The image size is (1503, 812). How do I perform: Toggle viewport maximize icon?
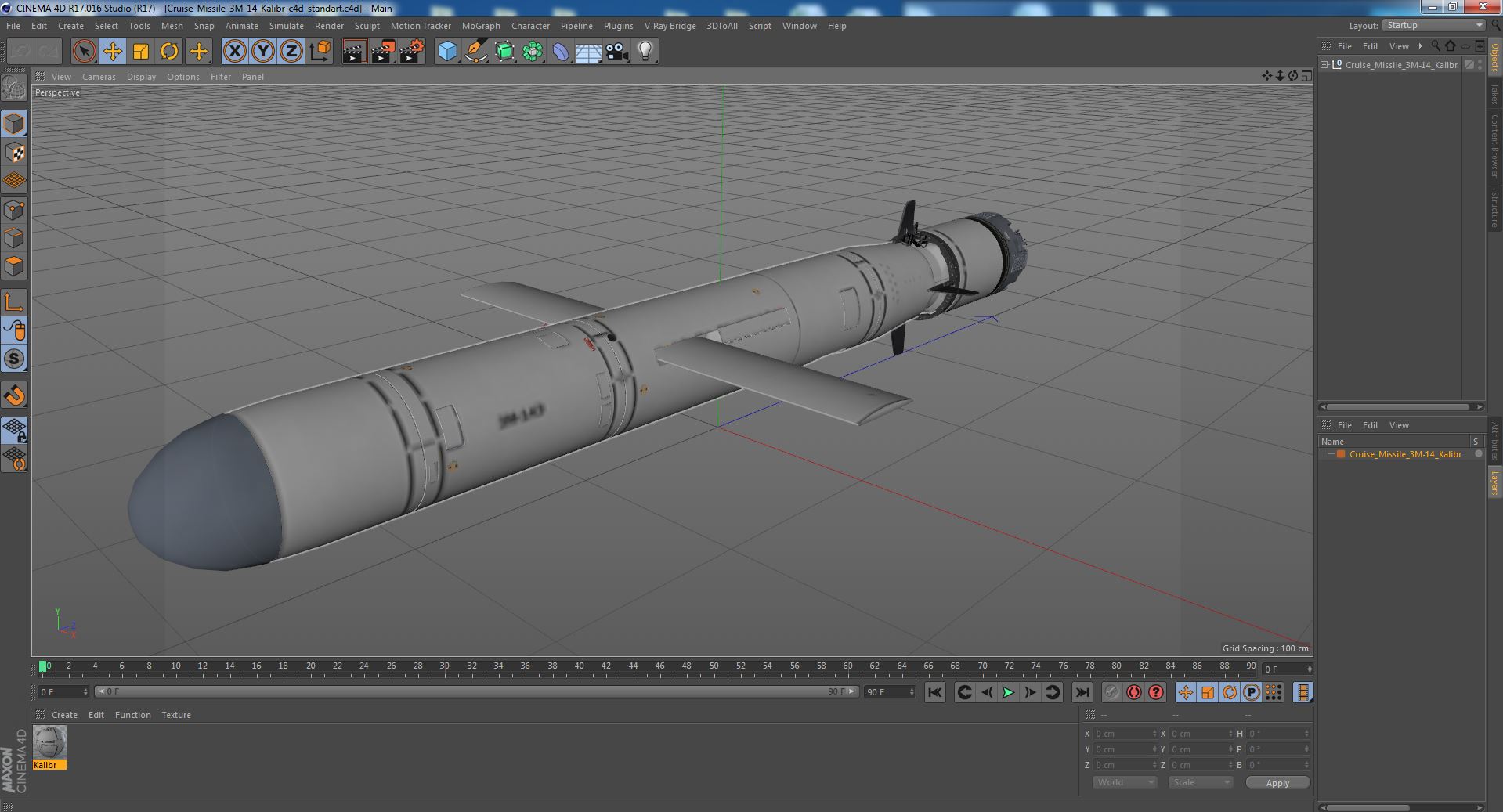coord(1306,76)
